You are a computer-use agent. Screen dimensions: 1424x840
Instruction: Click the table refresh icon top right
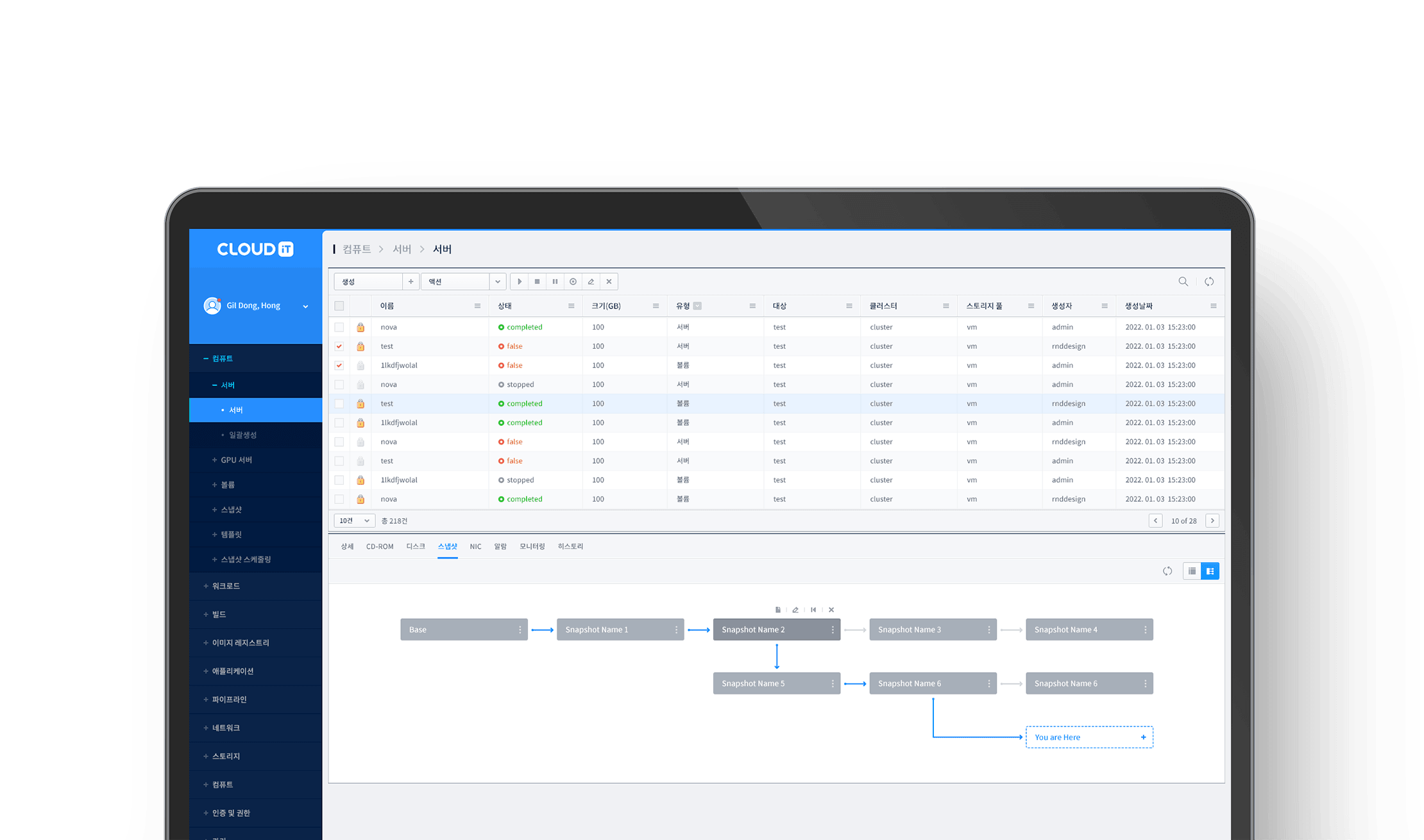tap(1209, 281)
